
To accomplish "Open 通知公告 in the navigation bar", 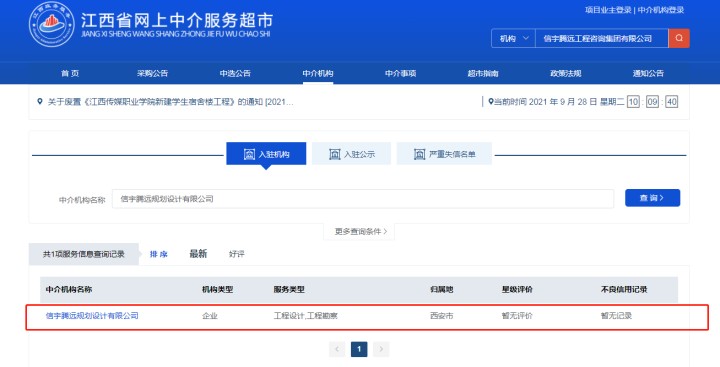I will [x=648, y=73].
